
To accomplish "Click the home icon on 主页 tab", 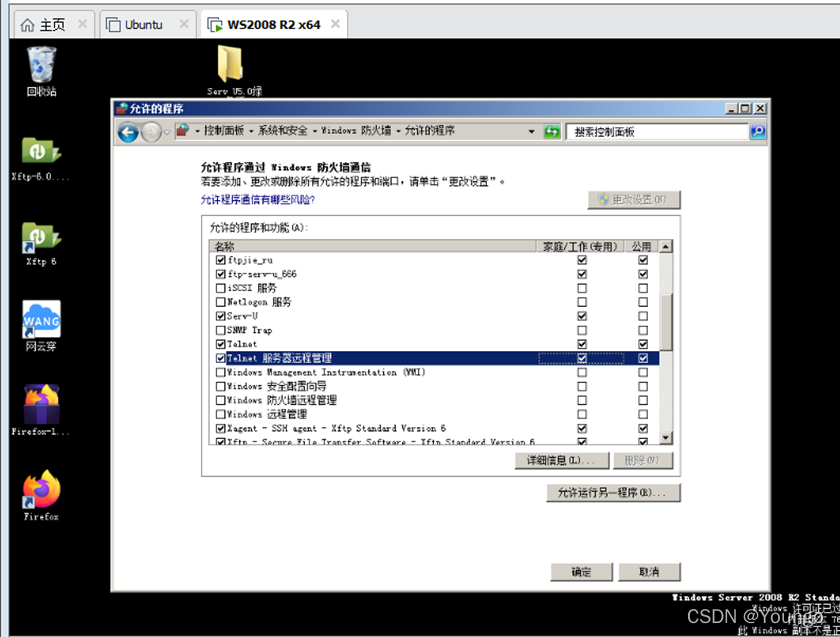I will 27,25.
